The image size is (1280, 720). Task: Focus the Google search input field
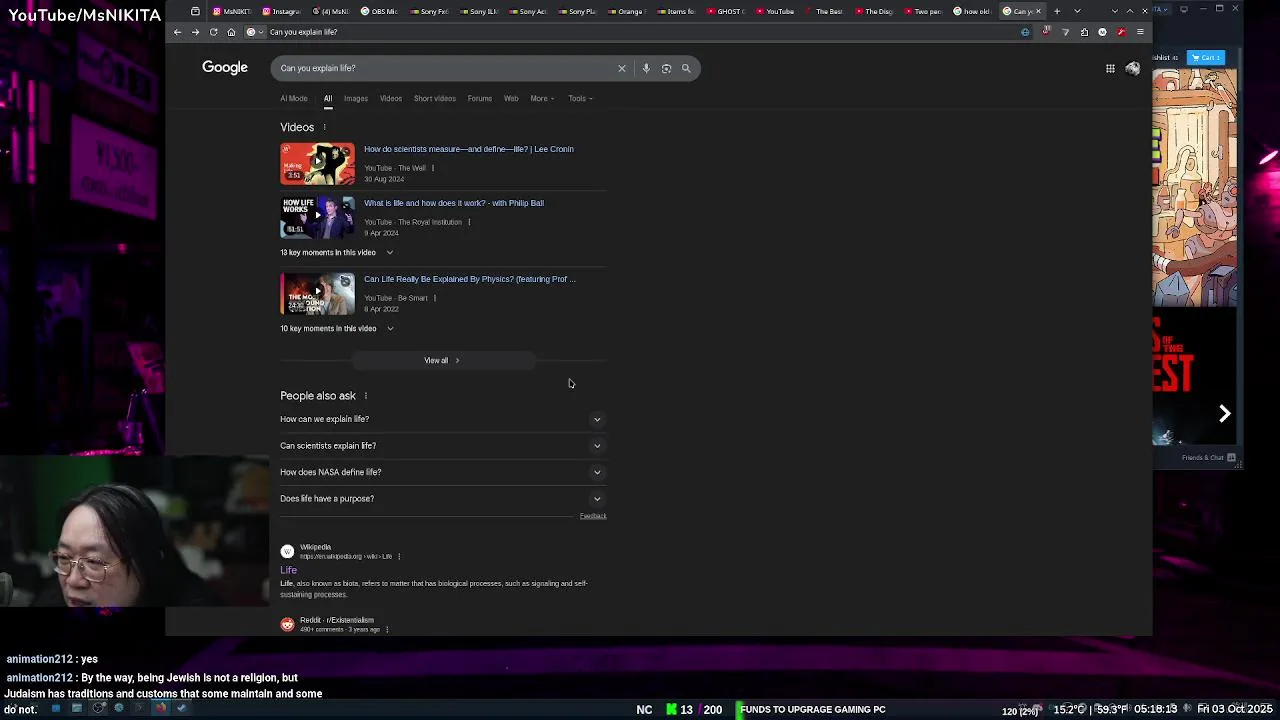pos(445,68)
